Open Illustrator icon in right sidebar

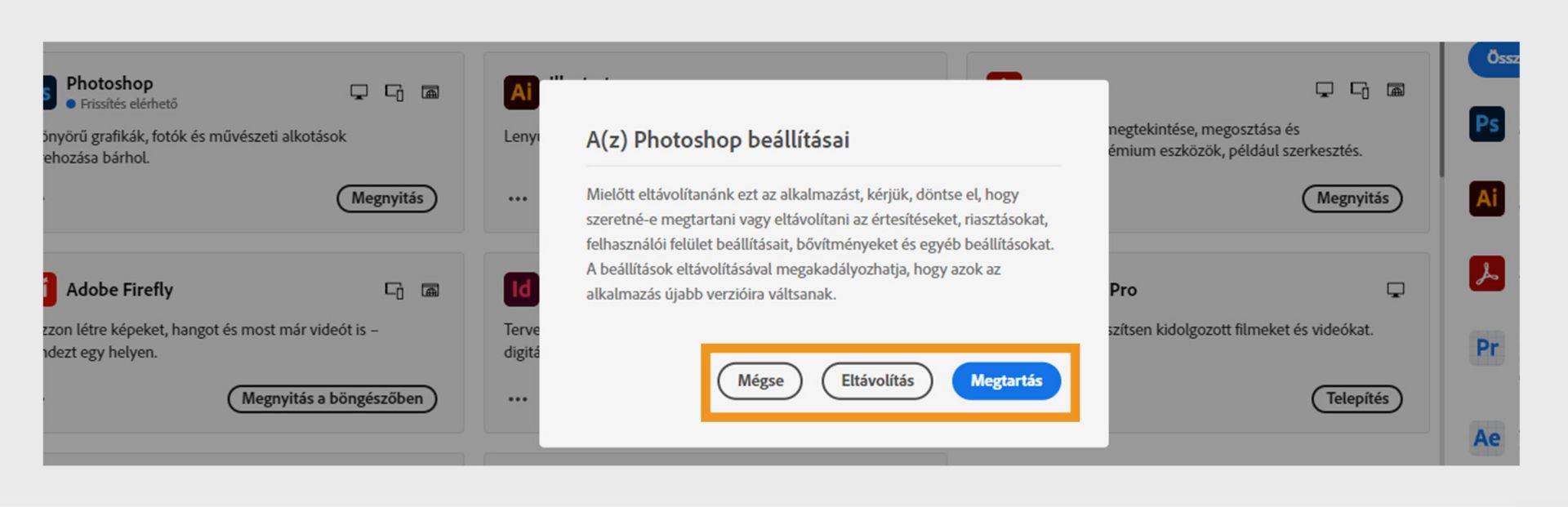click(x=1486, y=198)
